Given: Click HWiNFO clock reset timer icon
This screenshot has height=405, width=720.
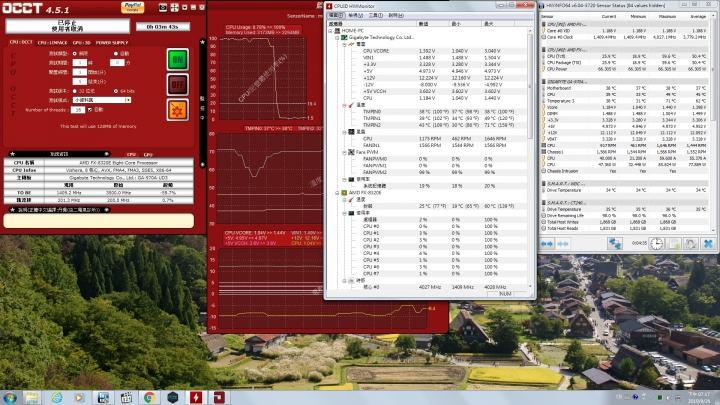Looking at the screenshot, I should pos(657,243).
